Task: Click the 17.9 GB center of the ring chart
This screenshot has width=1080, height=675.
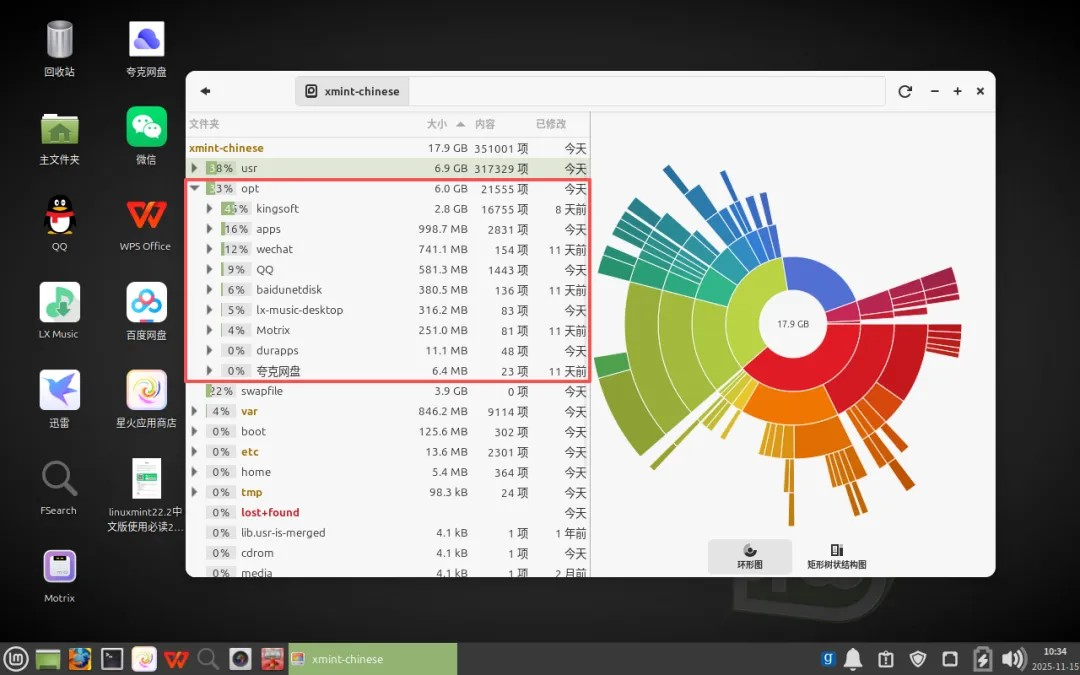Action: point(793,324)
